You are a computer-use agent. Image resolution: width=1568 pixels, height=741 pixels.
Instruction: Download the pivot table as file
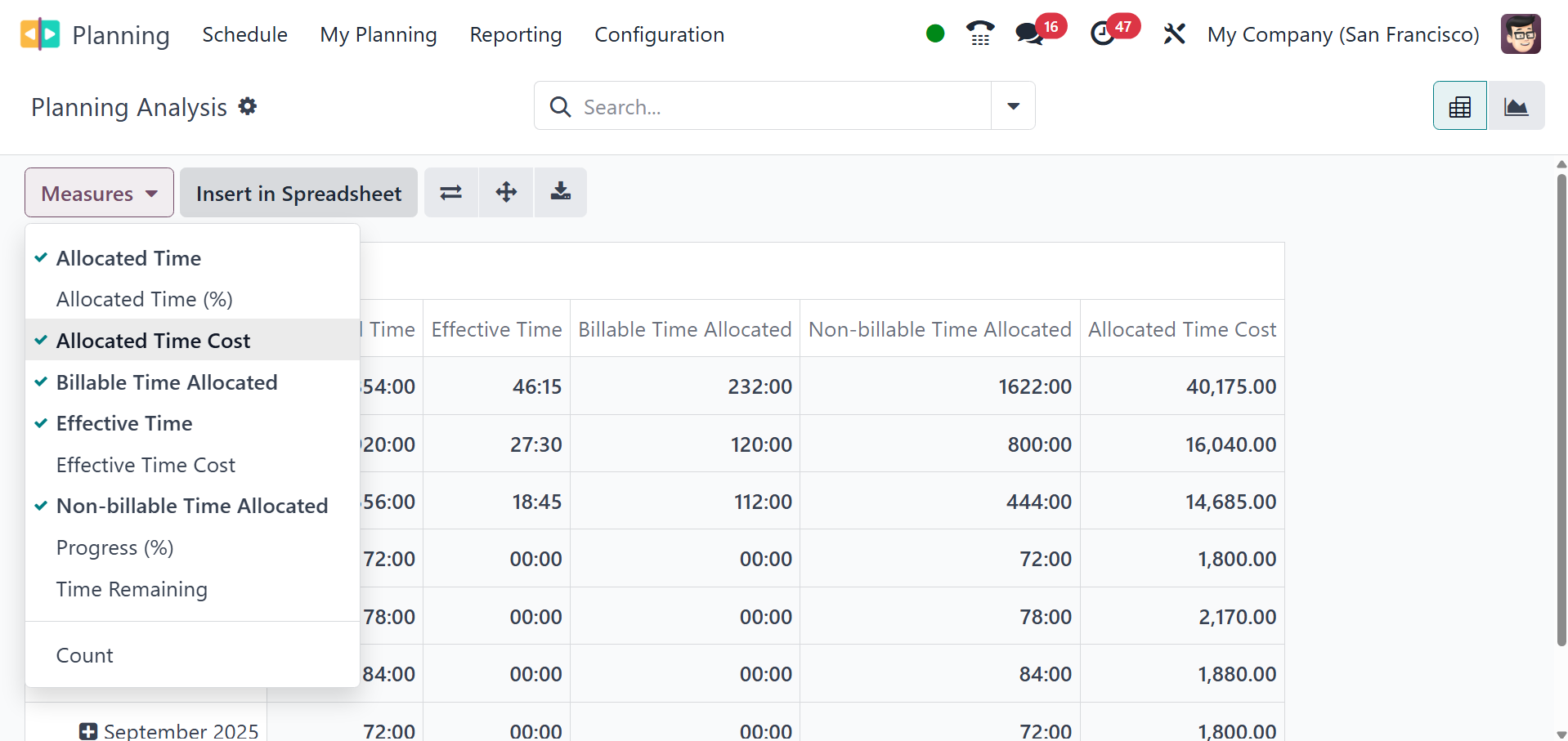(561, 193)
